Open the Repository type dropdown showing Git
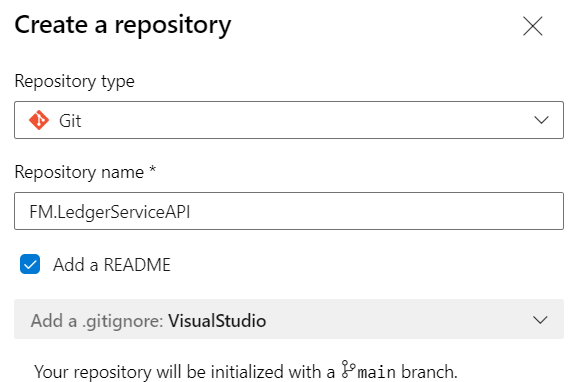Image resolution: width=573 pixels, height=382 pixels. click(x=289, y=120)
